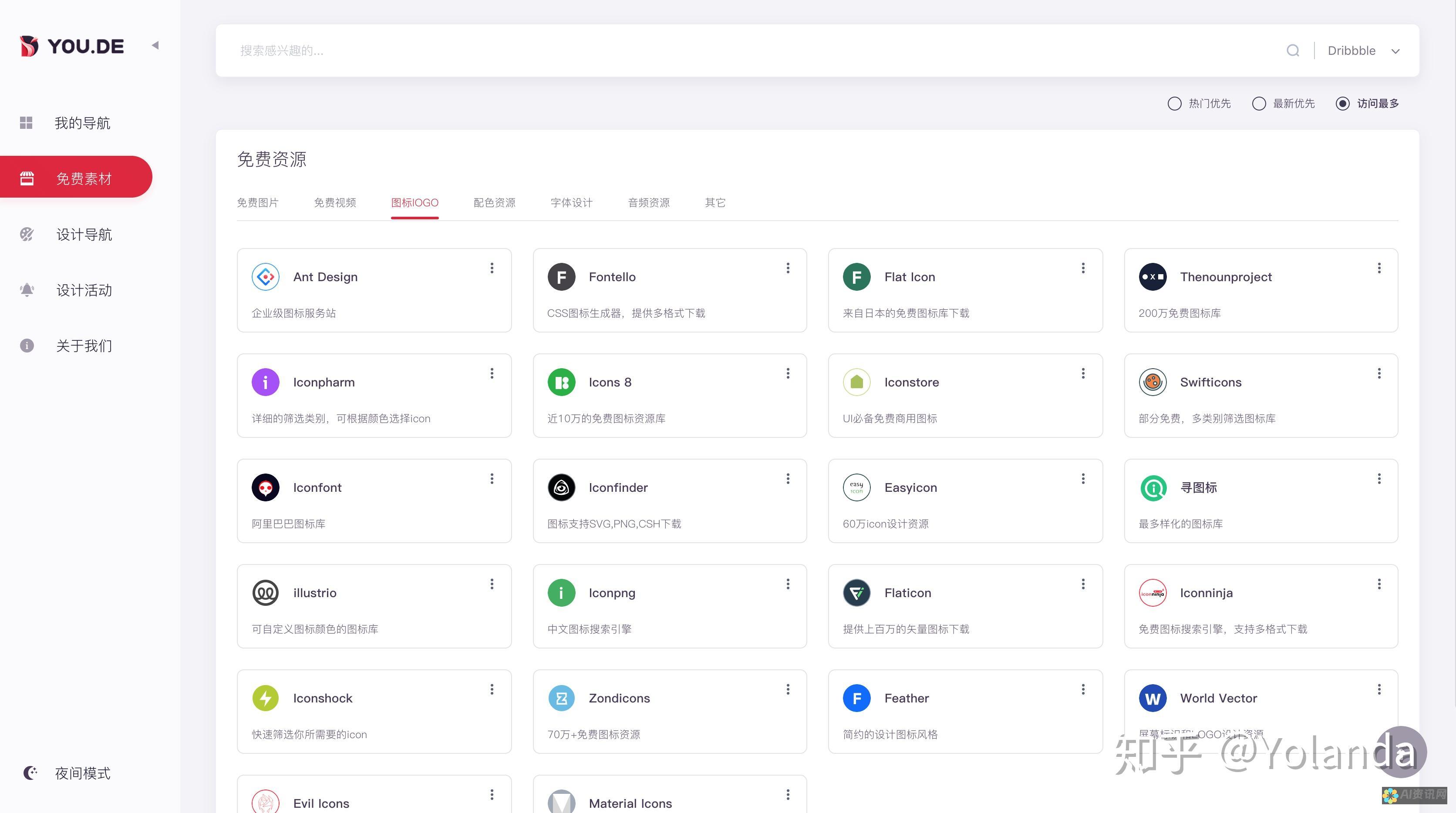
Task: Select 免费素材 in the sidebar
Action: click(76, 177)
